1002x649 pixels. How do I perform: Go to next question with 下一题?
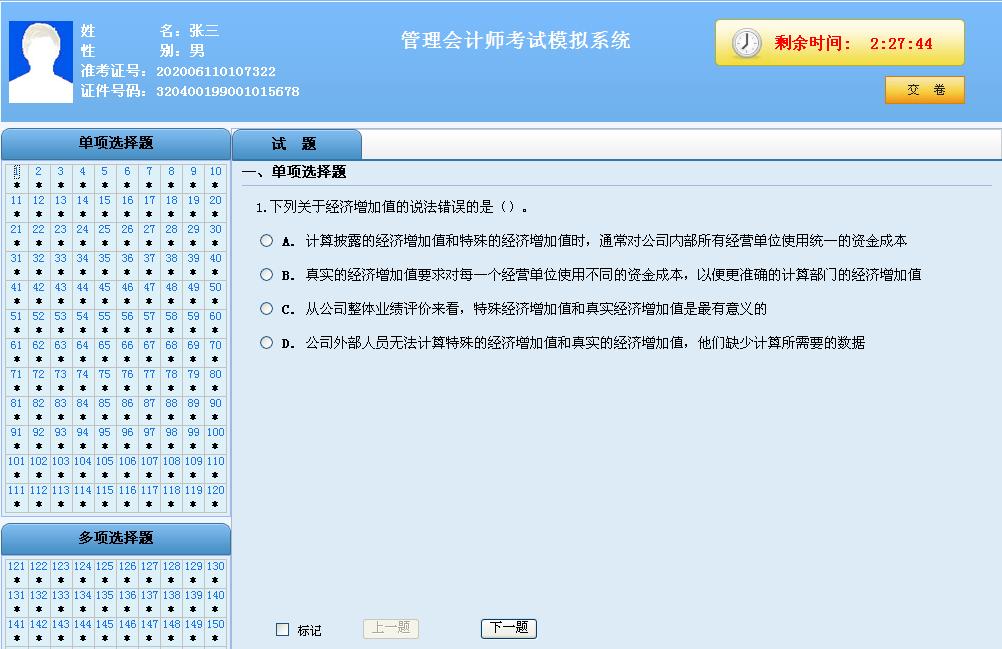[x=508, y=628]
